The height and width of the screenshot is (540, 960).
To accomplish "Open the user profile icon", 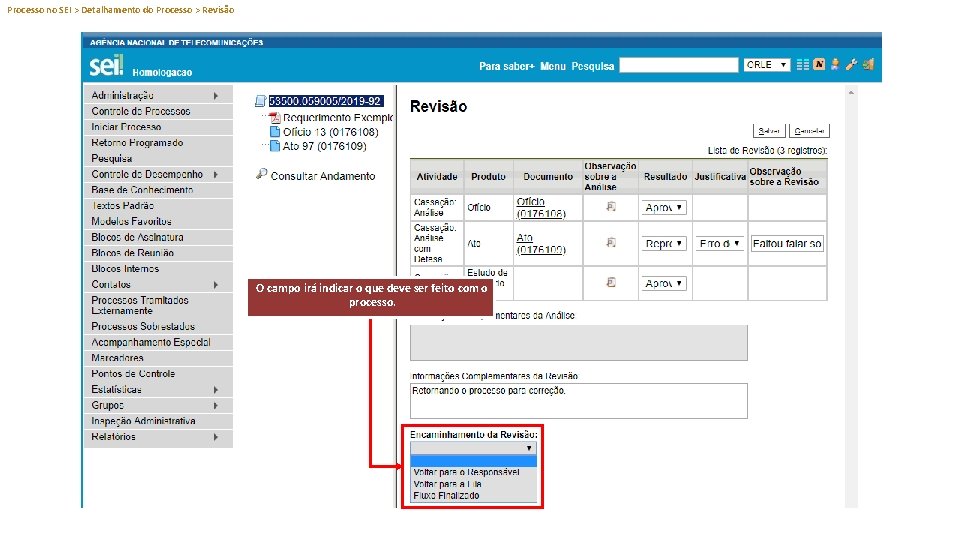I will pyautogui.click(x=834, y=64).
